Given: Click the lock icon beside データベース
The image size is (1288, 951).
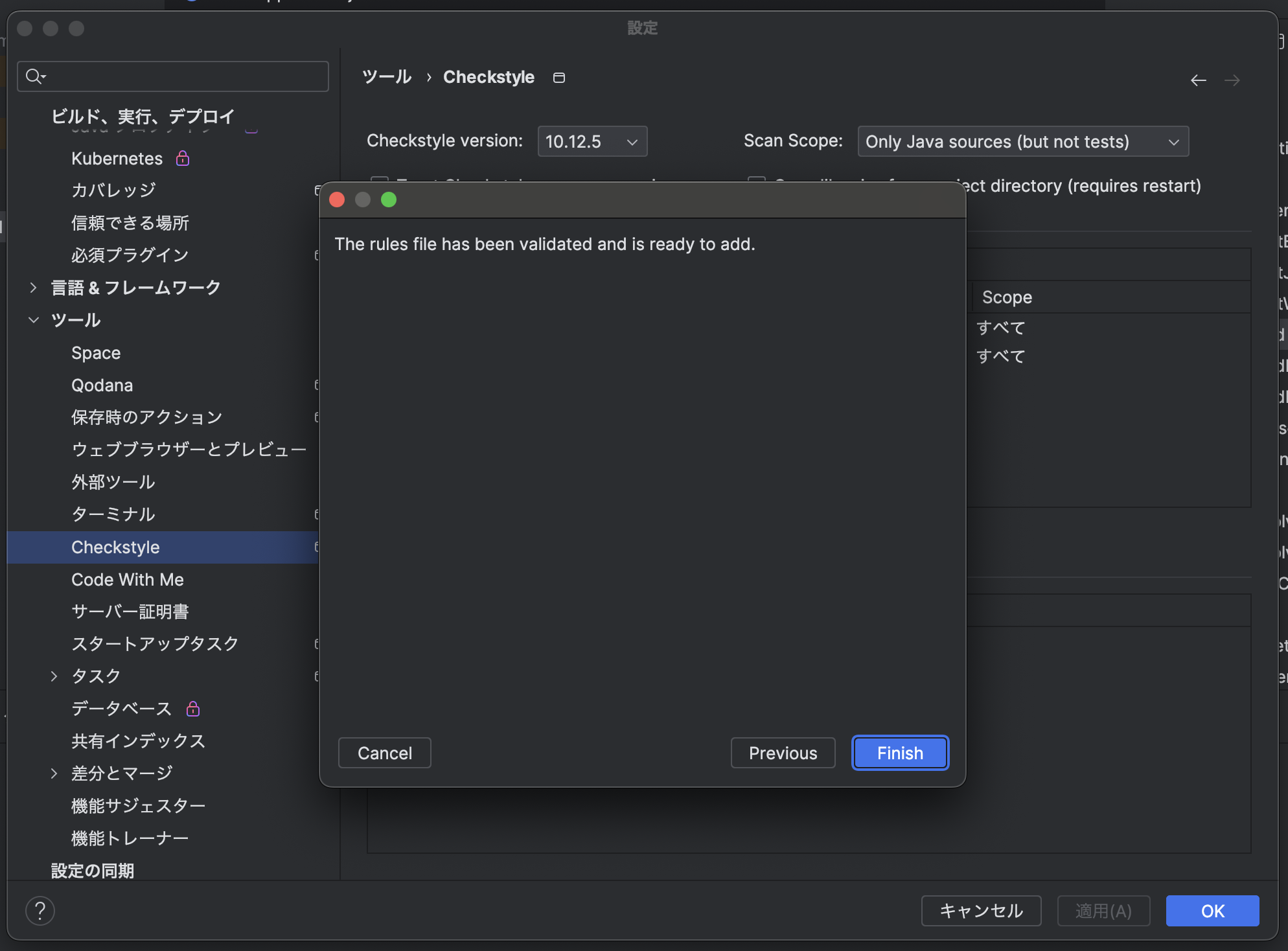Looking at the screenshot, I should tap(193, 709).
